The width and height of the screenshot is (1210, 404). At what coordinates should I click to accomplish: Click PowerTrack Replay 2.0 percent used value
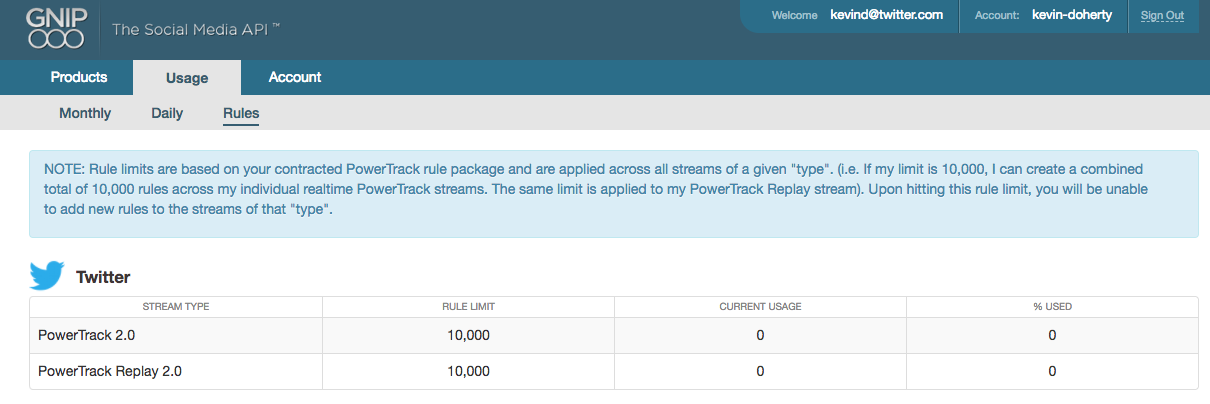click(x=1052, y=371)
